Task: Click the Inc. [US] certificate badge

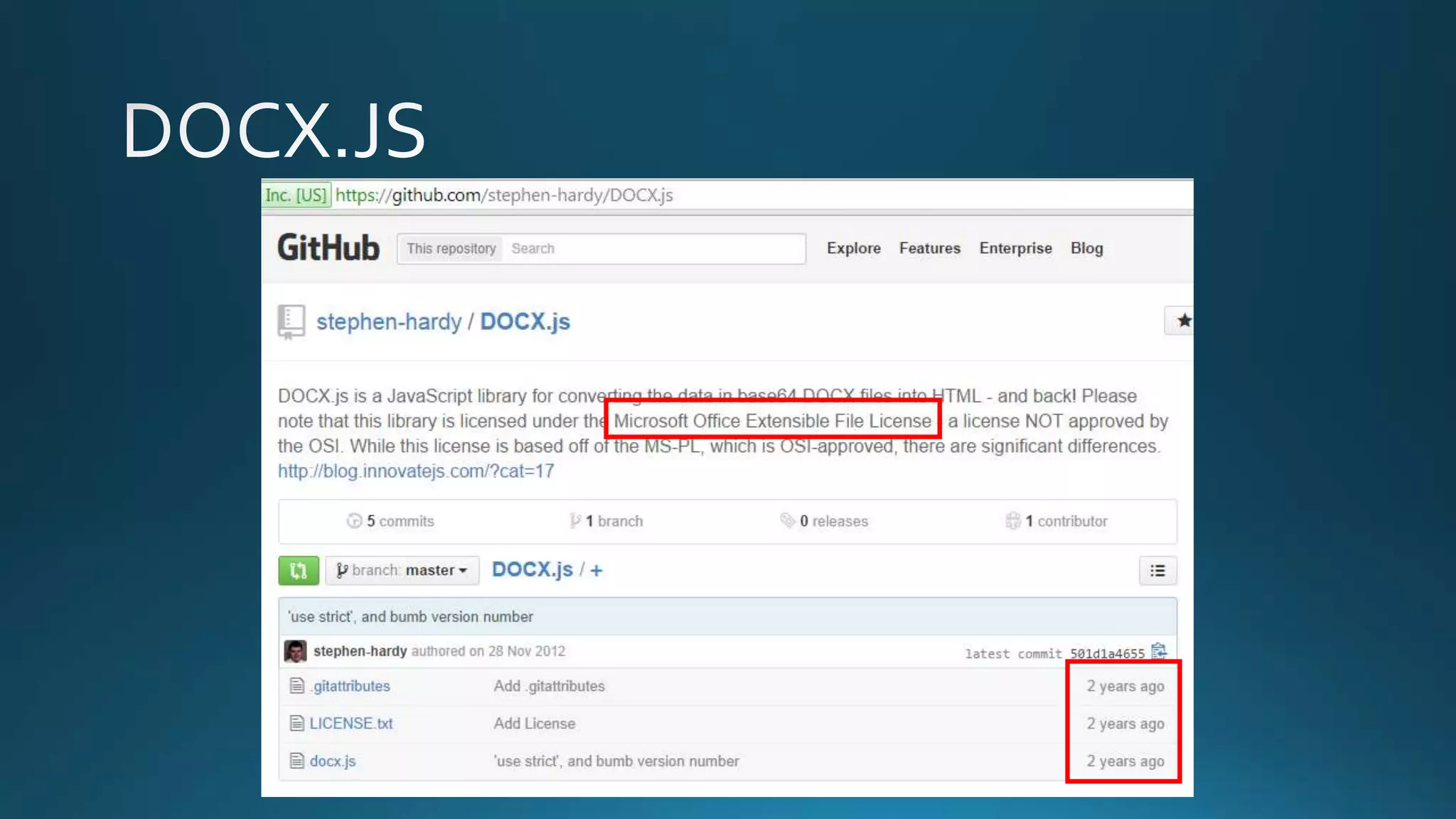Action: 296,195
